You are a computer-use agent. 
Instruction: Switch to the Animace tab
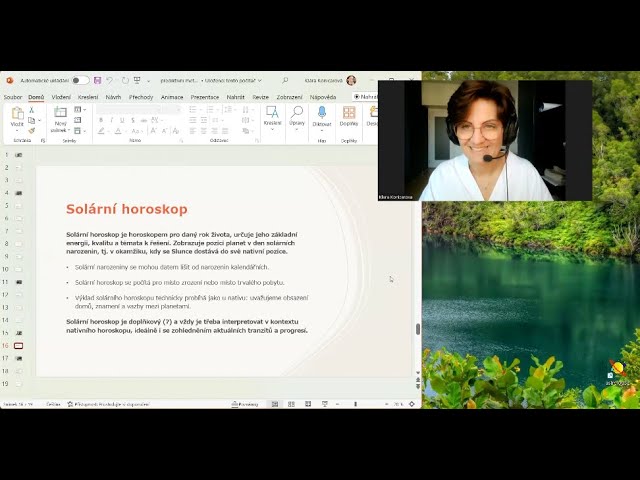[x=172, y=97]
